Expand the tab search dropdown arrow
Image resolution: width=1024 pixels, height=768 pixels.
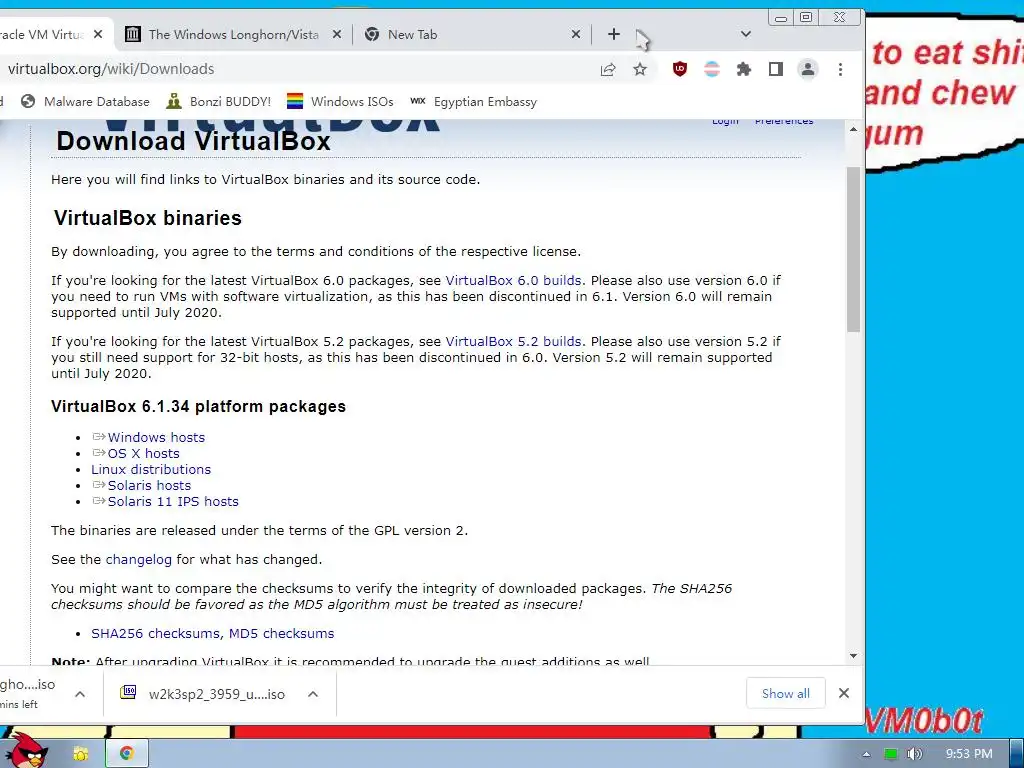[x=746, y=34]
